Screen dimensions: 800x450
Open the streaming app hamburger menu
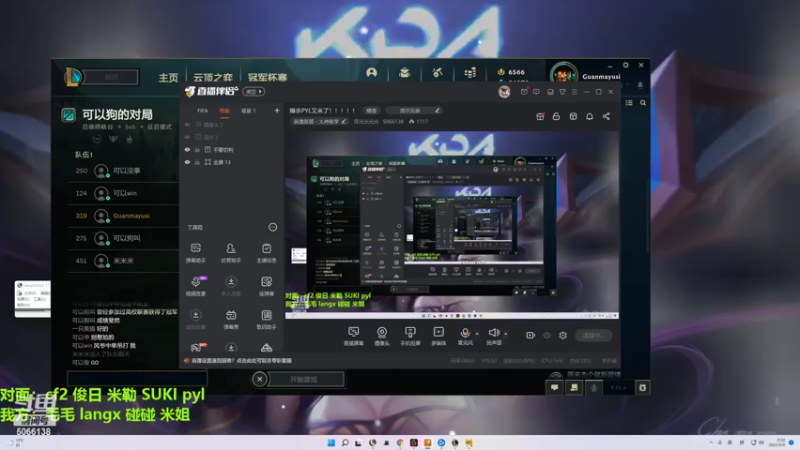pos(574,92)
